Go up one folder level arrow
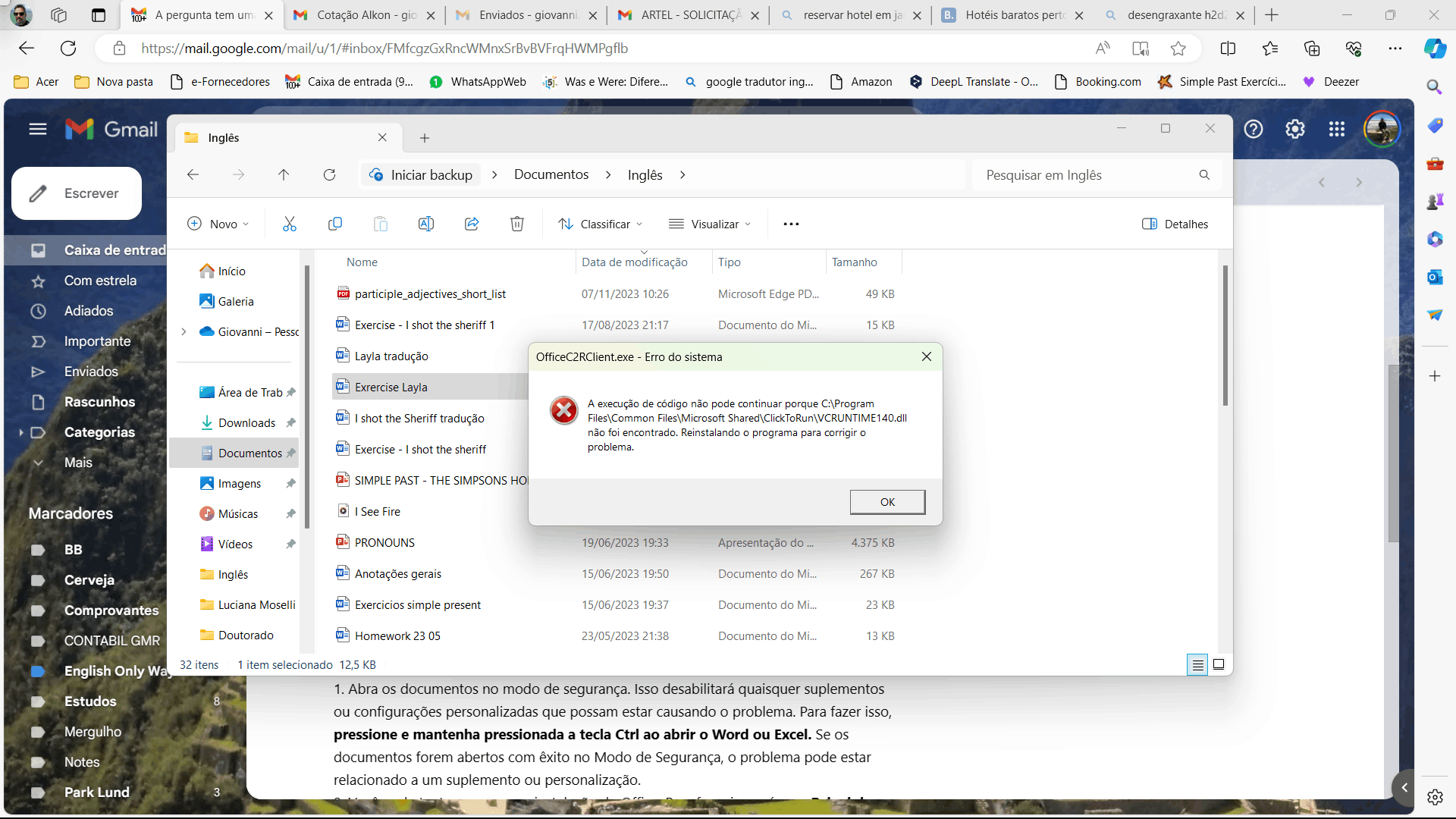This screenshot has height=819, width=1456. pos(284,175)
